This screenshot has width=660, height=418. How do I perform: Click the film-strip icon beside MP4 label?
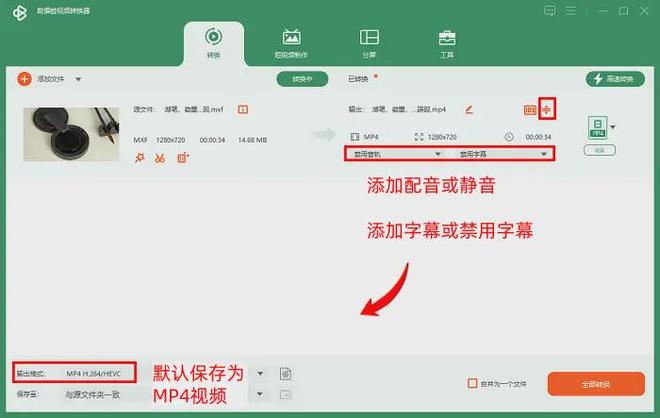[x=355, y=137]
